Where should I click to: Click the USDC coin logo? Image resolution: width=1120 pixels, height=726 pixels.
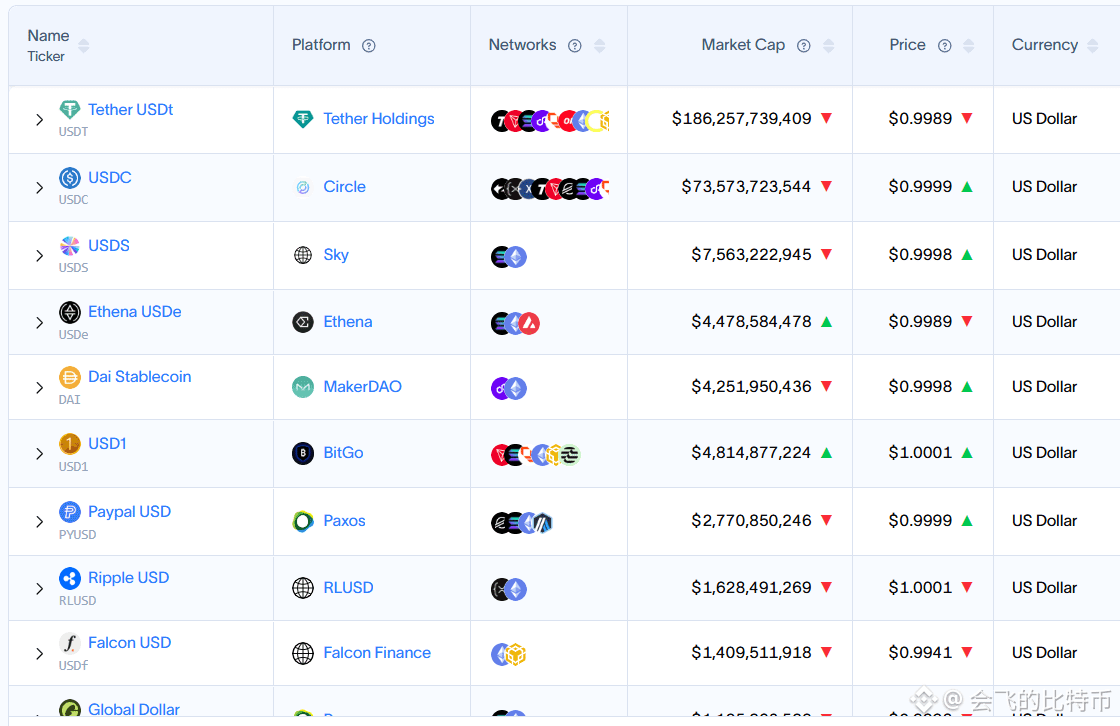click(x=69, y=177)
